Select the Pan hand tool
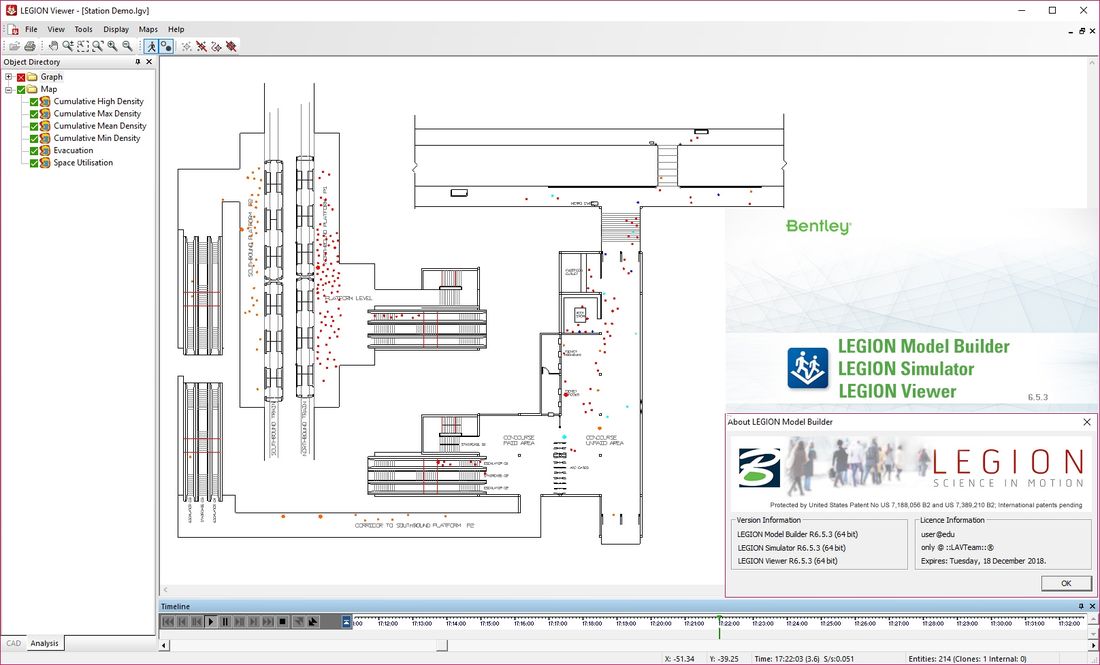The image size is (1100, 665). pos(53,46)
